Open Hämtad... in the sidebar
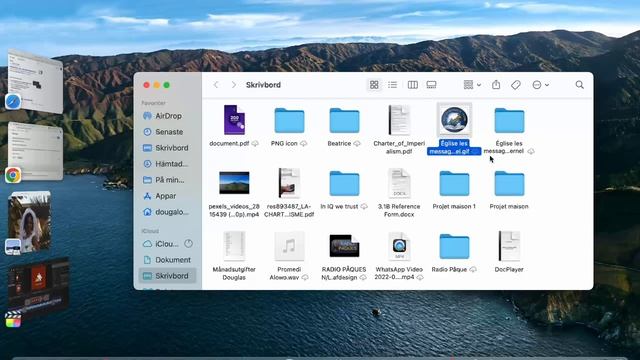 point(167,164)
